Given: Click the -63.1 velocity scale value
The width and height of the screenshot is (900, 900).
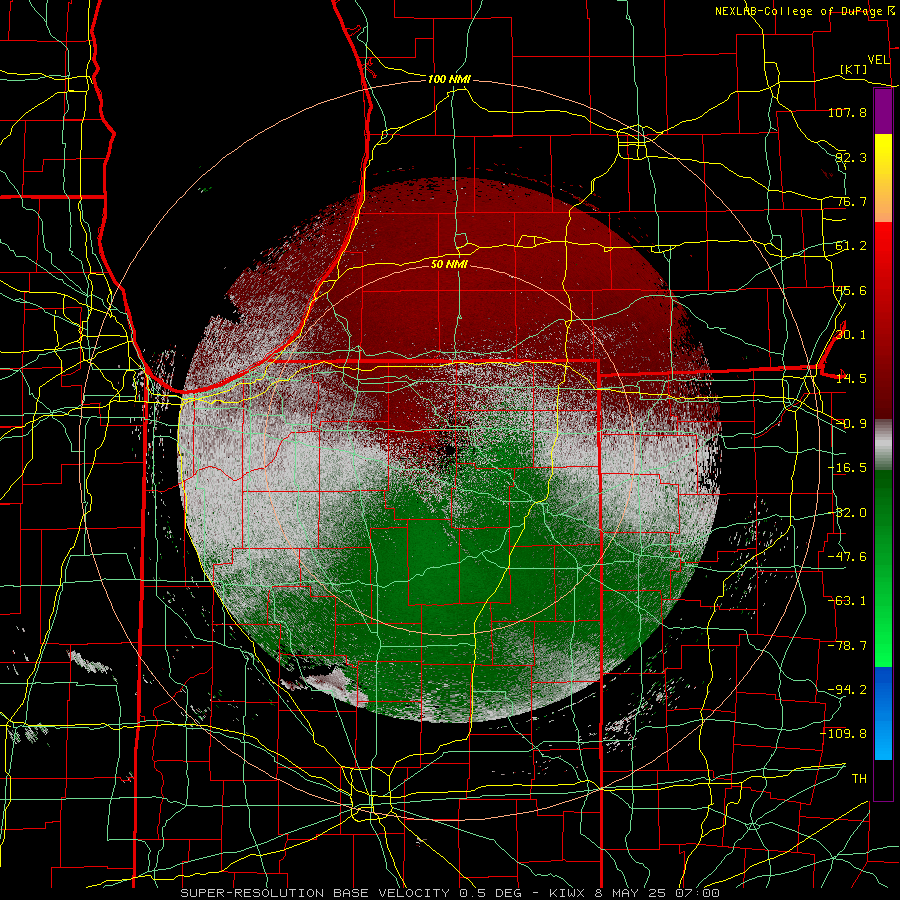Looking at the screenshot, I should coord(847,601).
